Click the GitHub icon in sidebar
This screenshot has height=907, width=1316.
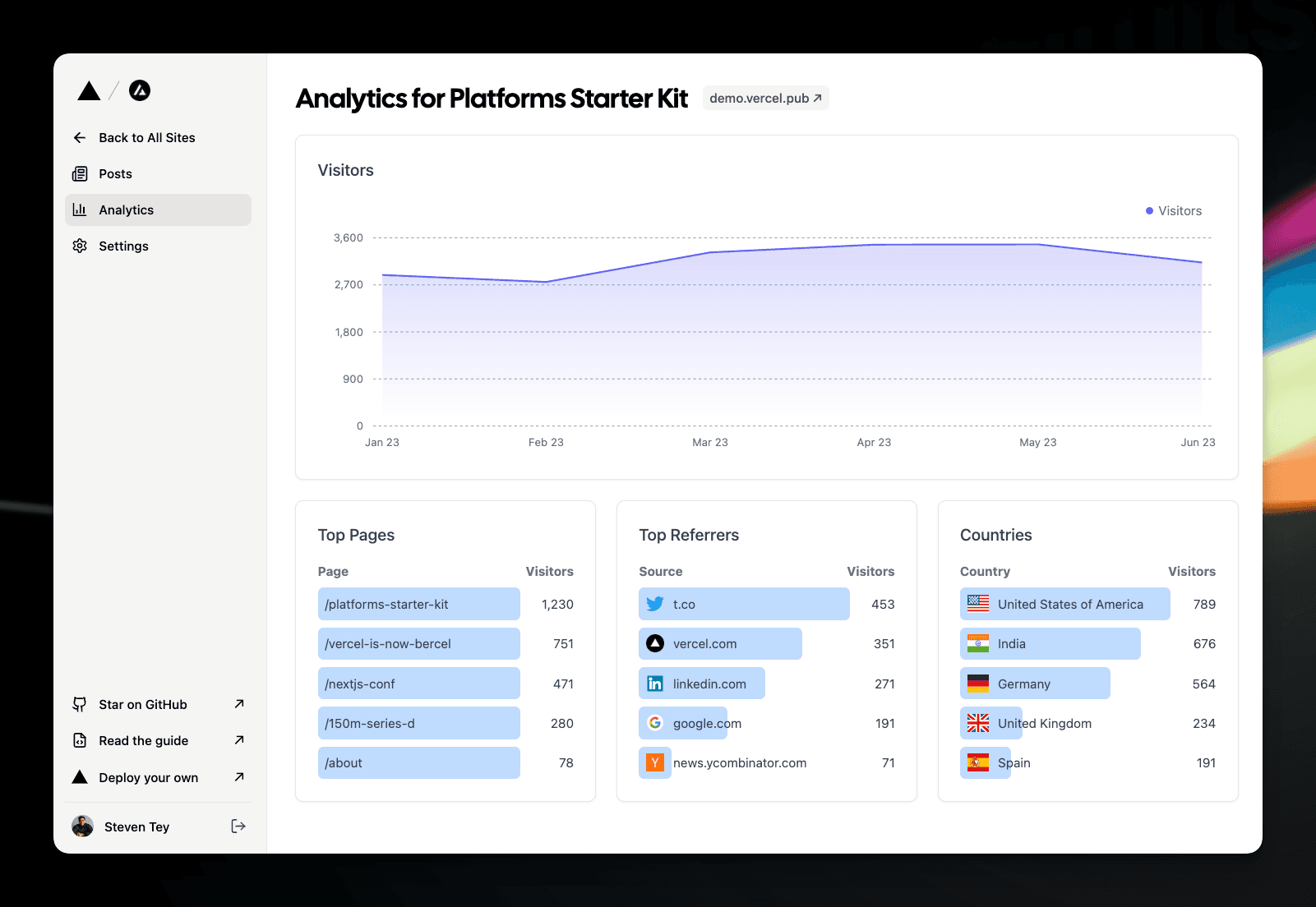coord(80,704)
